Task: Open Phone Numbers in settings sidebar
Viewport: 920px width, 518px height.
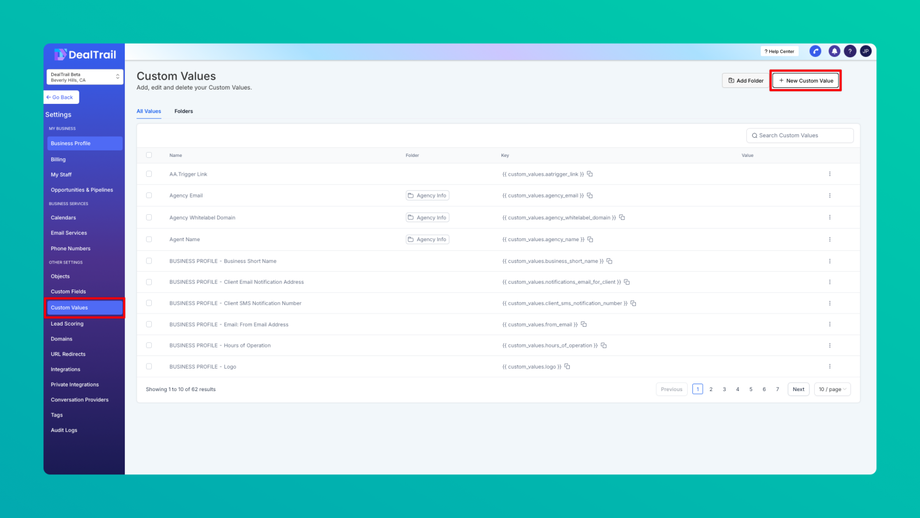Action: point(70,249)
